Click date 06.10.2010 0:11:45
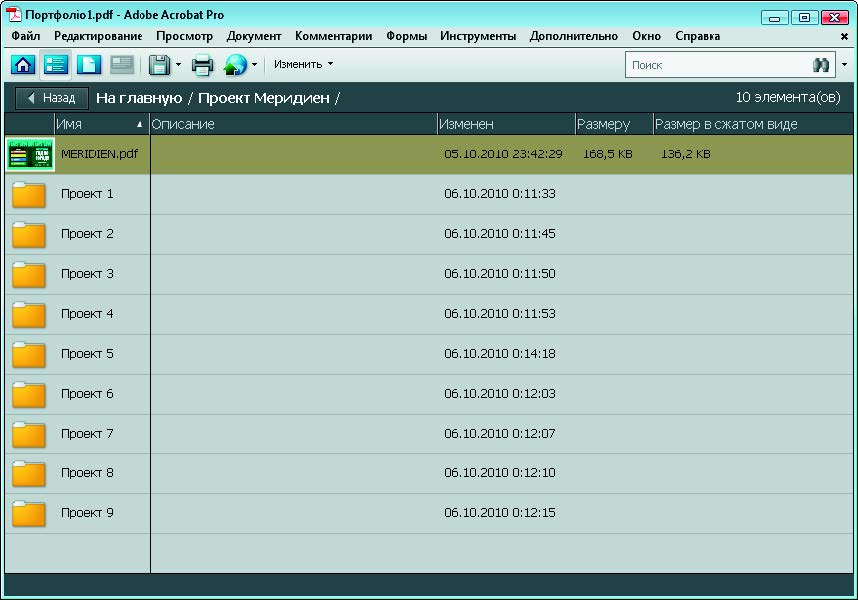858x600 pixels. tap(500, 234)
